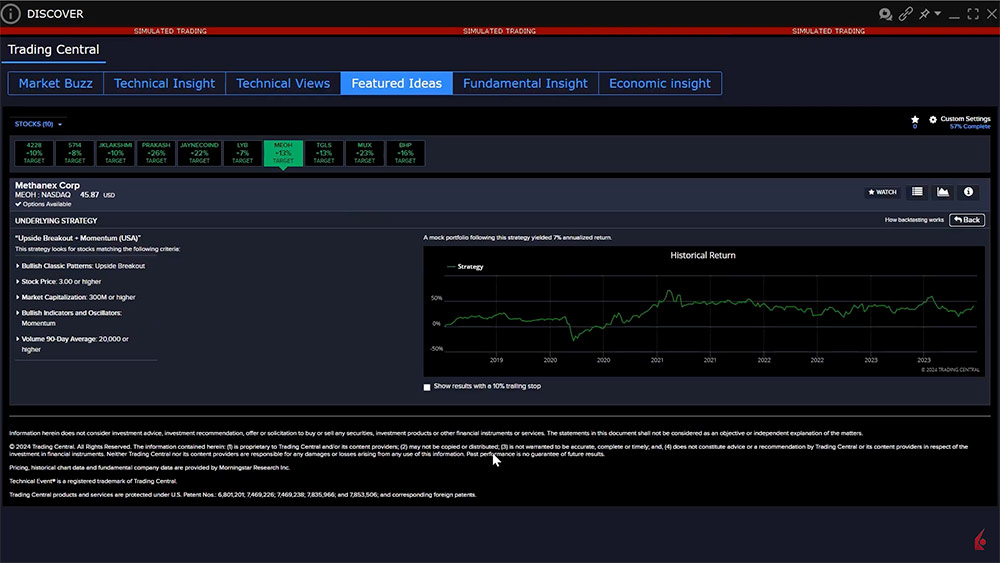
Task: Switch to the list view icon
Action: pyautogui.click(x=917, y=192)
